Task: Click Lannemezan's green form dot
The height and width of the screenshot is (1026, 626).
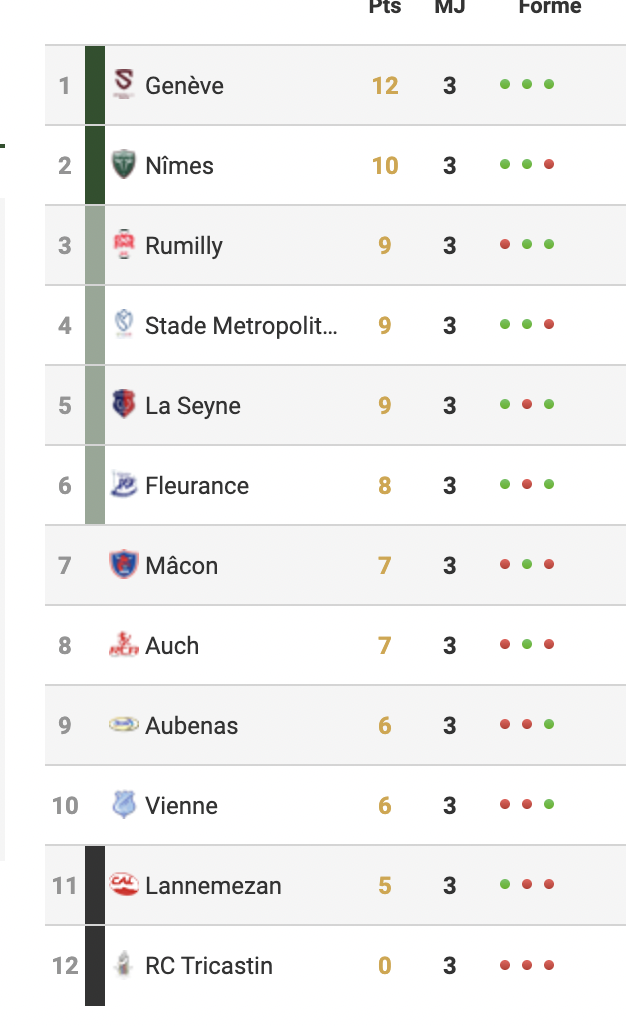Action: tap(505, 884)
